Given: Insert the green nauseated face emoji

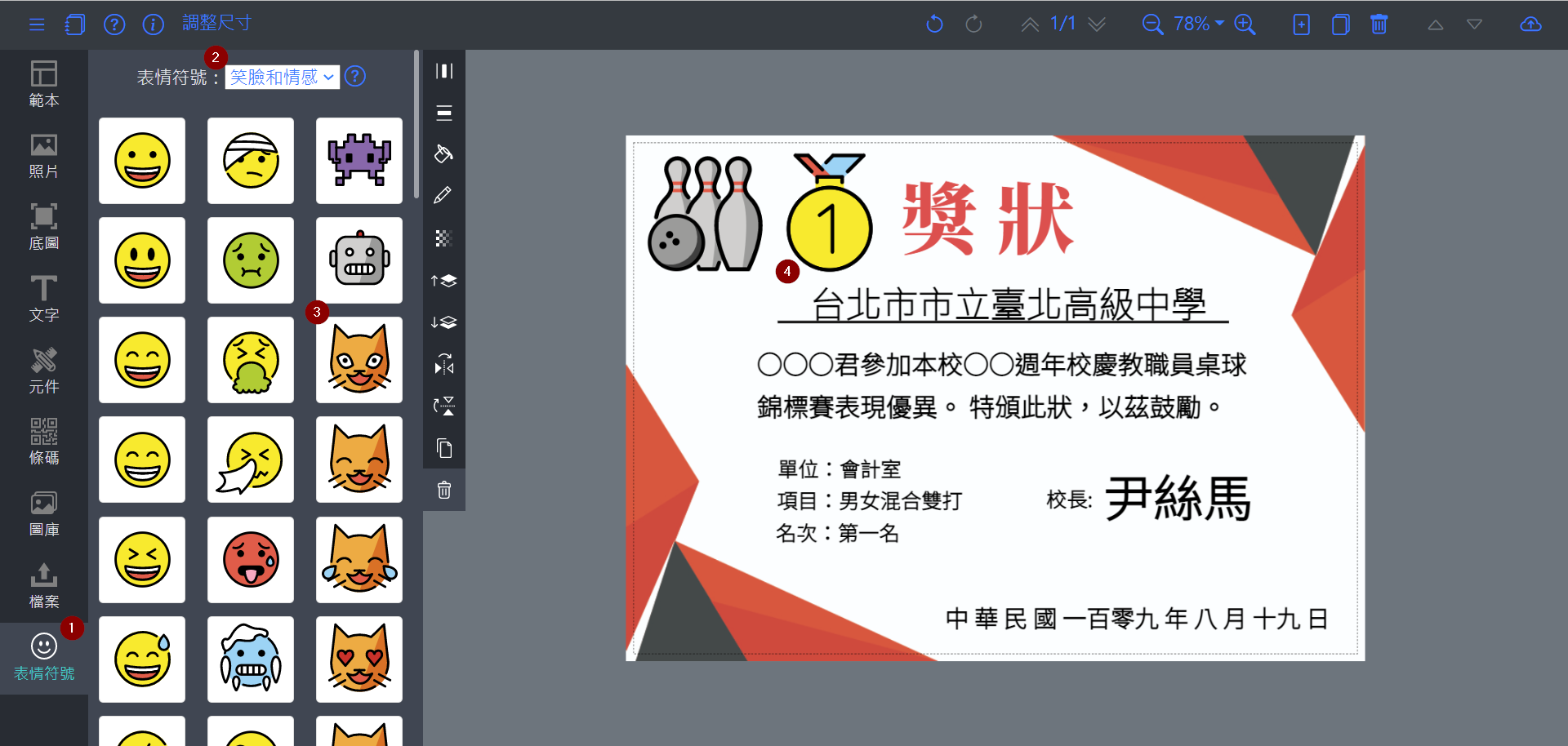Looking at the screenshot, I should point(251,260).
